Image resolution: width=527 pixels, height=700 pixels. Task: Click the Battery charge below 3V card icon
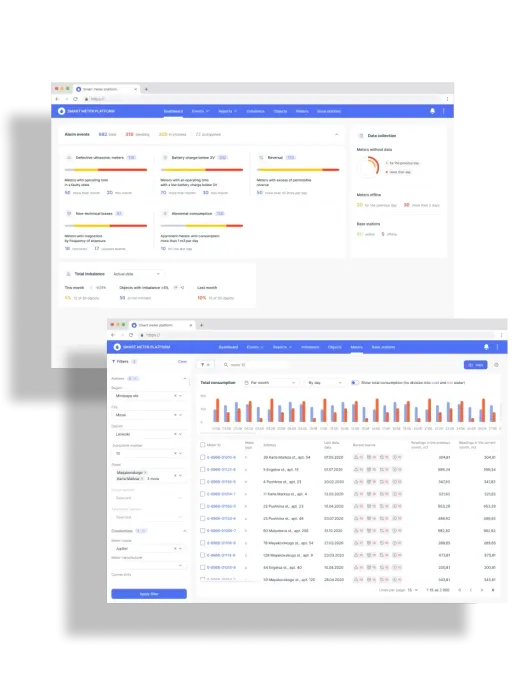coord(165,158)
